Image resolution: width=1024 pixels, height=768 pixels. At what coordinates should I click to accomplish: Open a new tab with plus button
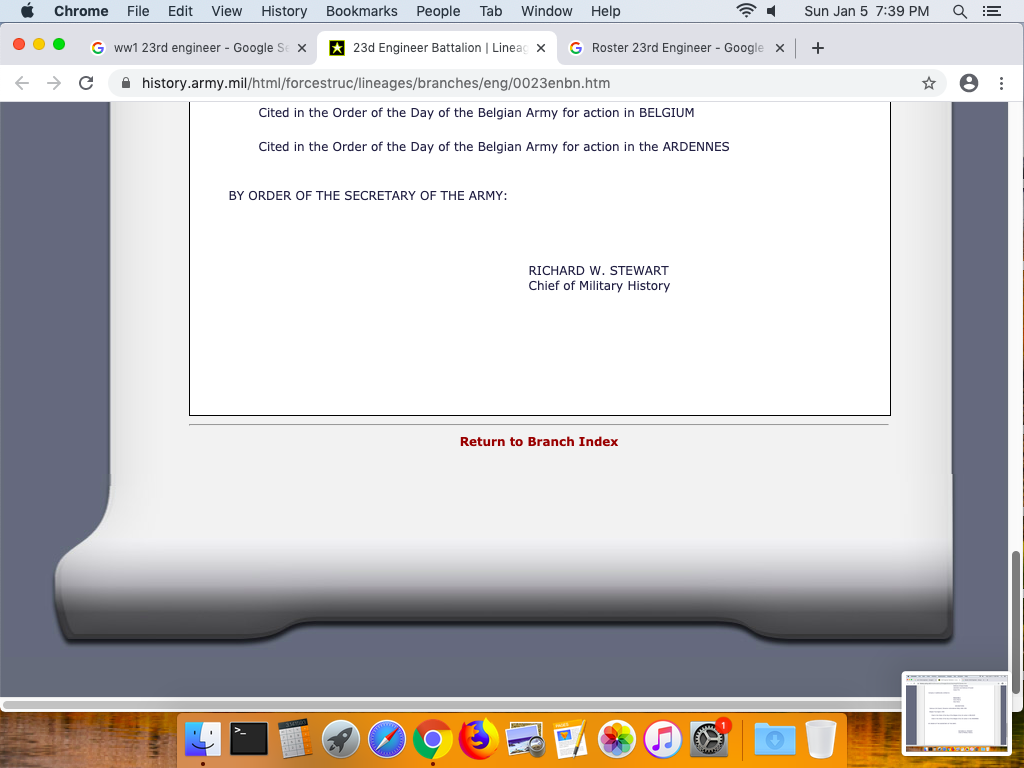click(818, 48)
